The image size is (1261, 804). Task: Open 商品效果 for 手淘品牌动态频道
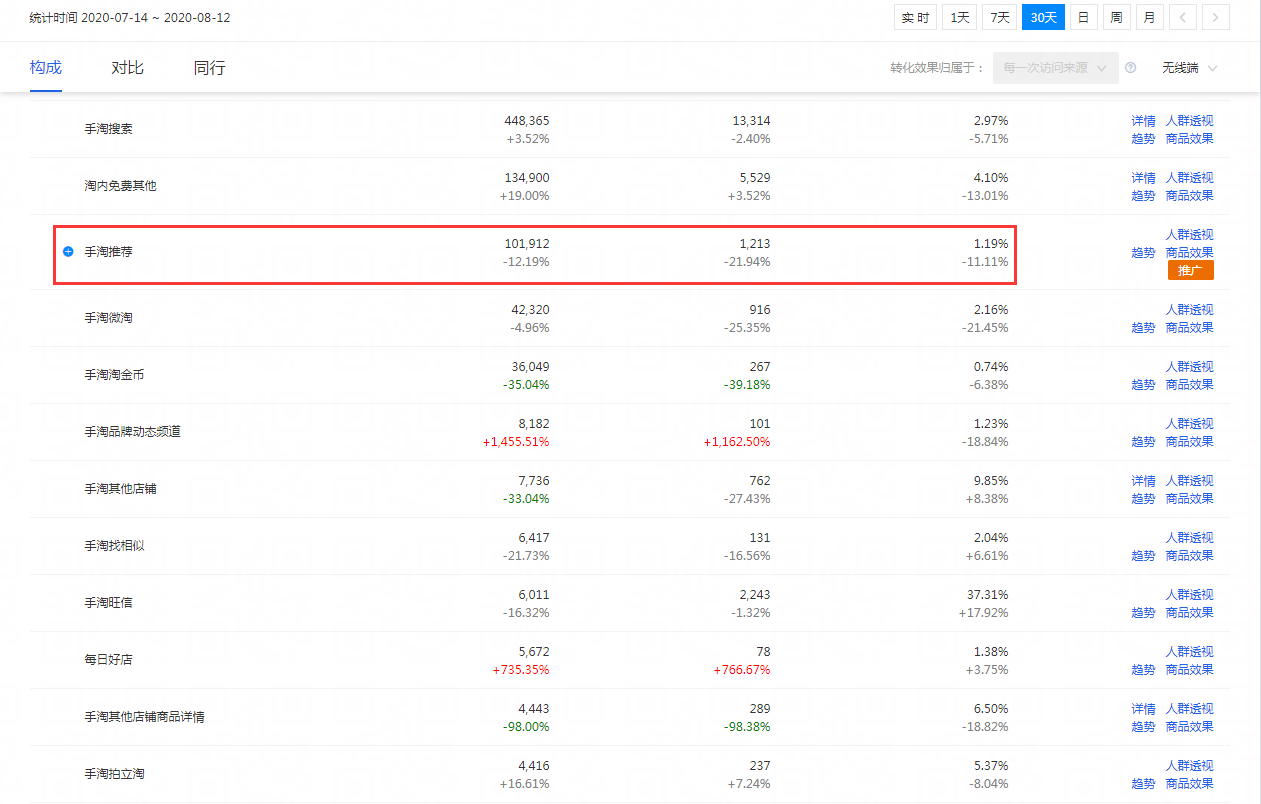1189,442
